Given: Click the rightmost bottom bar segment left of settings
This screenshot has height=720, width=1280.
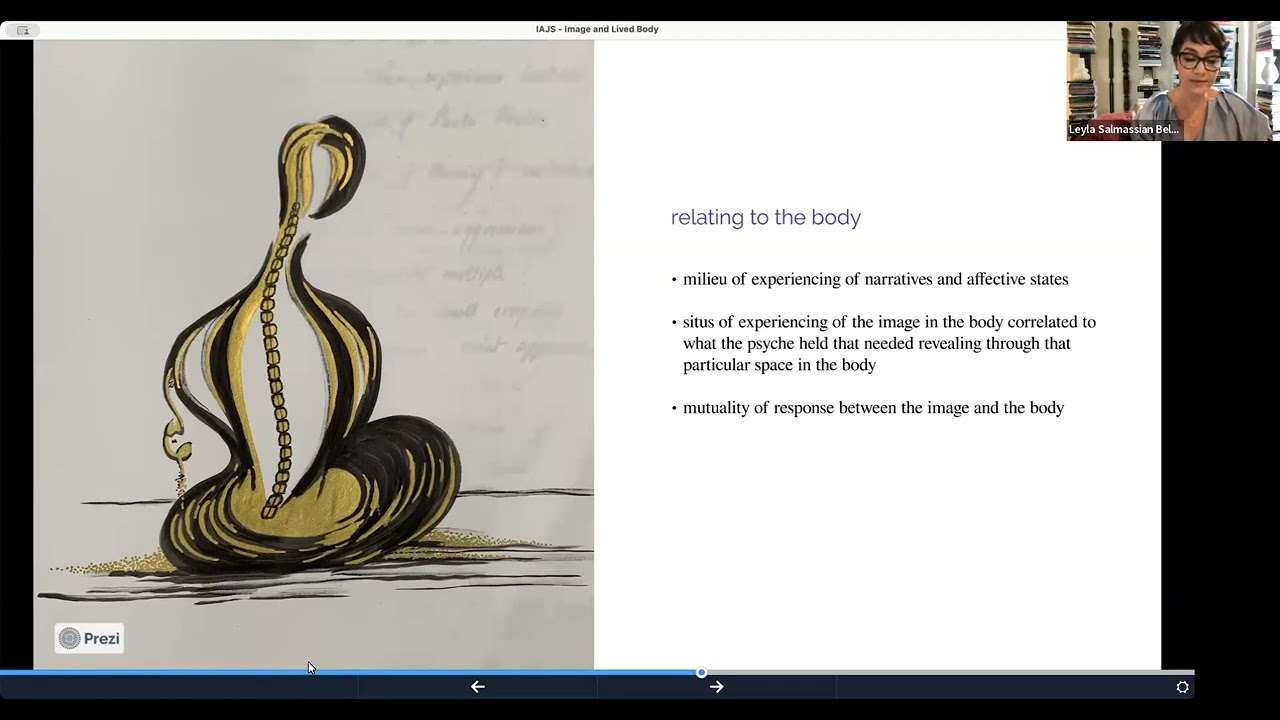Looking at the screenshot, I should click(x=1000, y=687).
